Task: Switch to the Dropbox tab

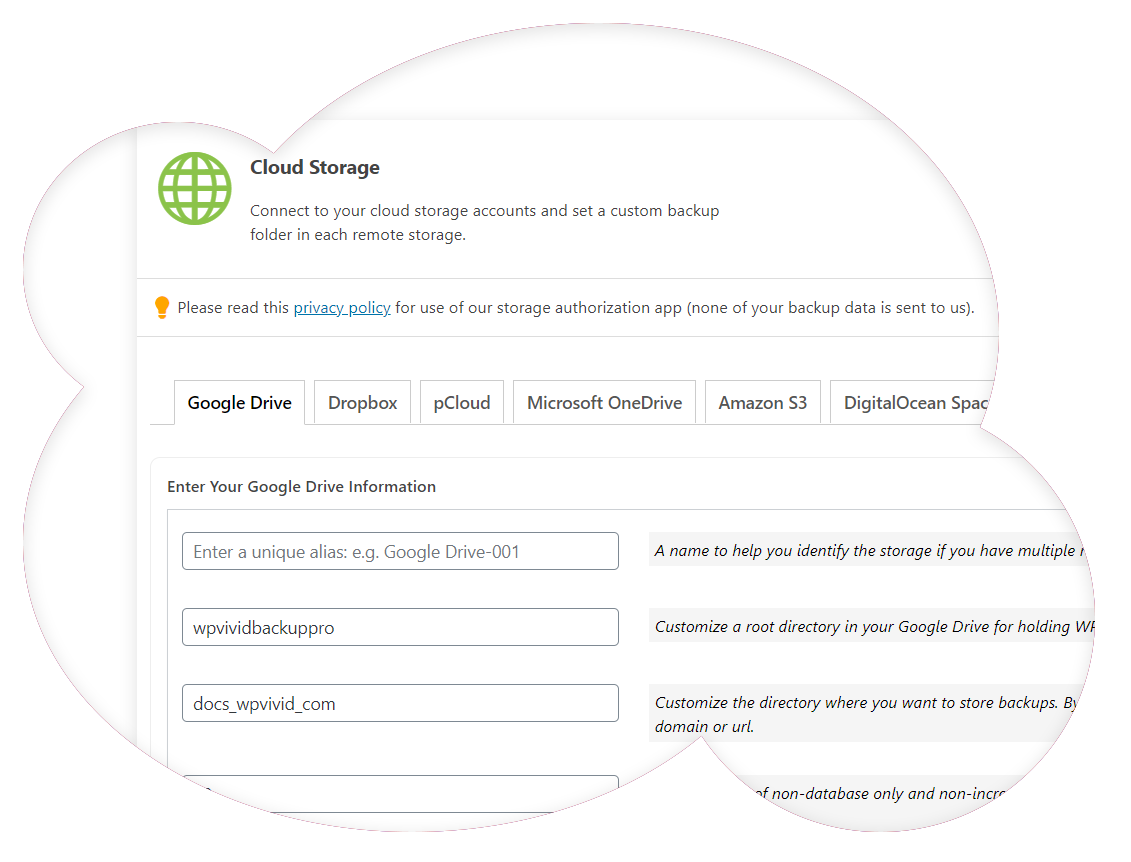Action: coord(363,403)
